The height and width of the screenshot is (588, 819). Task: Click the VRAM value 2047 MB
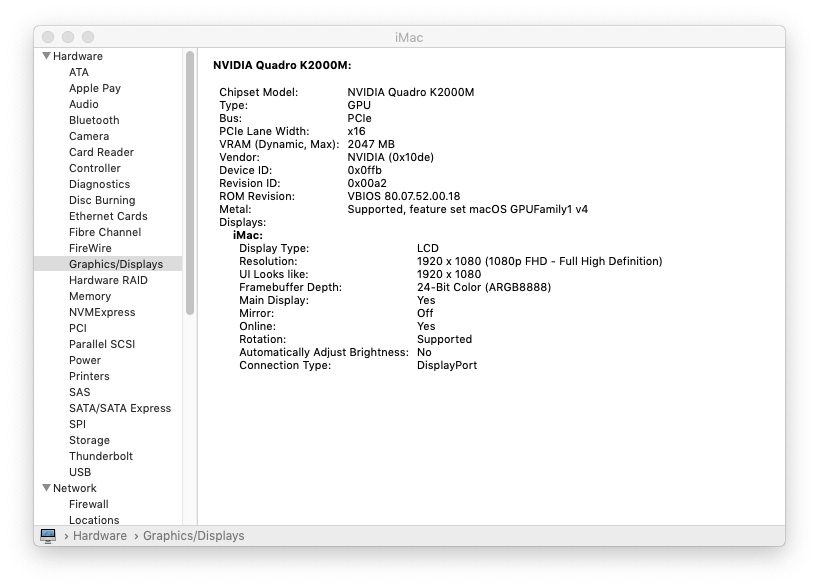point(371,145)
